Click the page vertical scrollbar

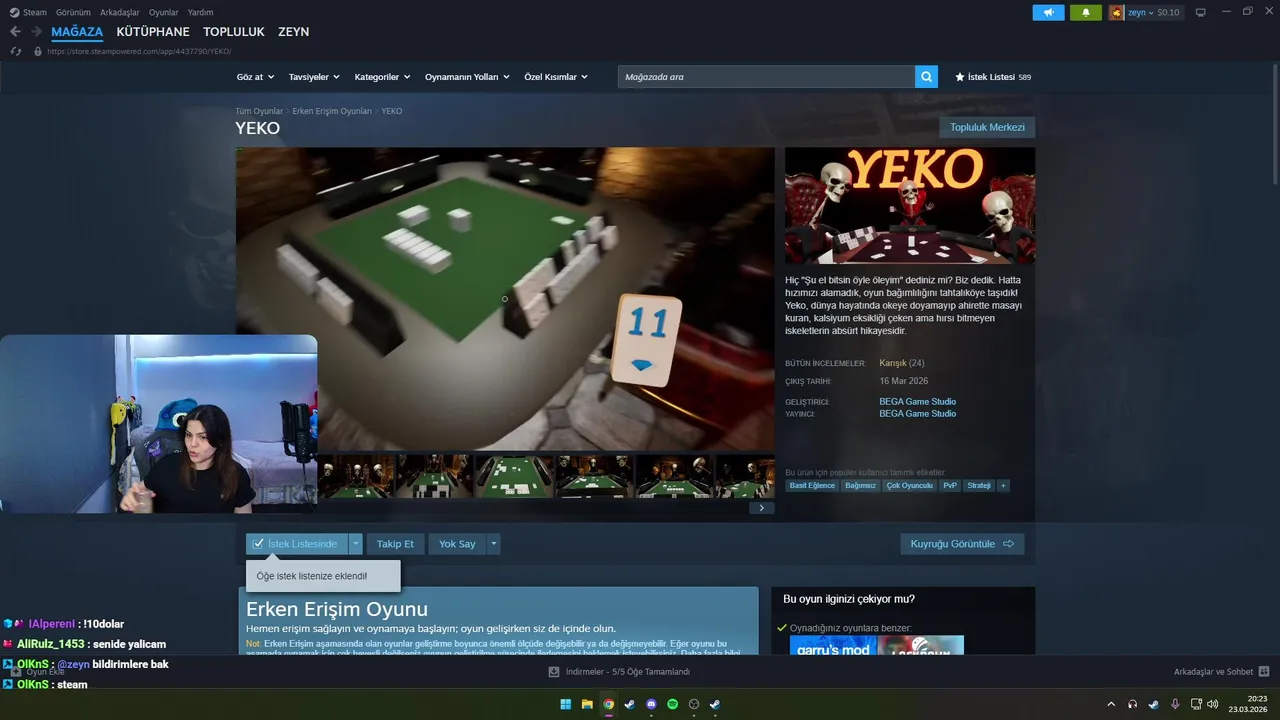(1274, 125)
